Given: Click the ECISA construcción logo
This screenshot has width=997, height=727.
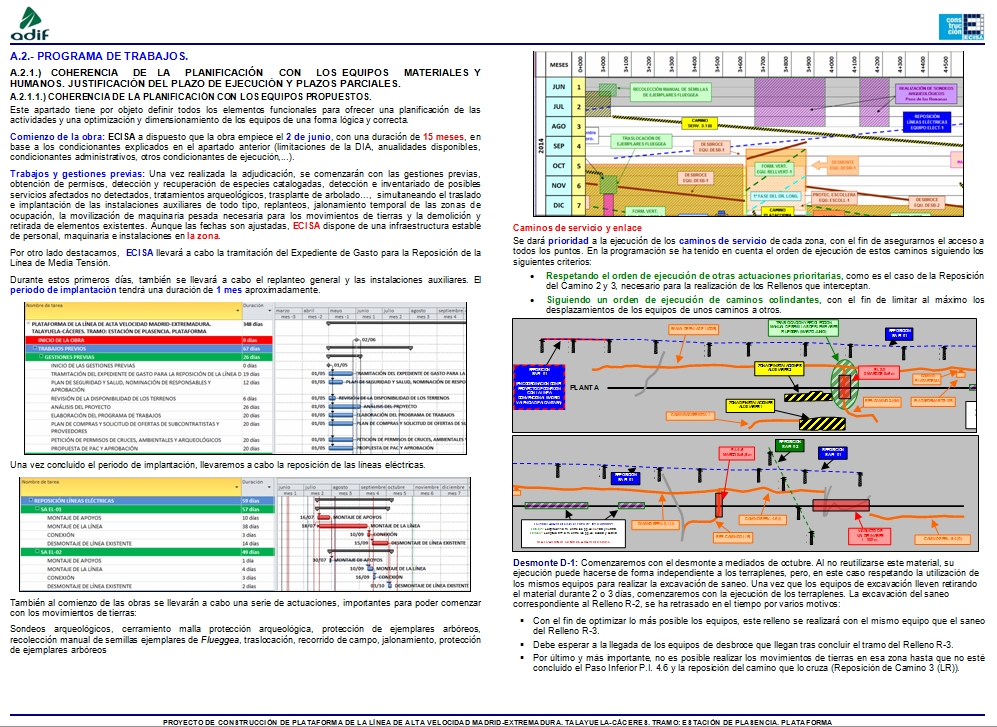Looking at the screenshot, I should [961, 27].
